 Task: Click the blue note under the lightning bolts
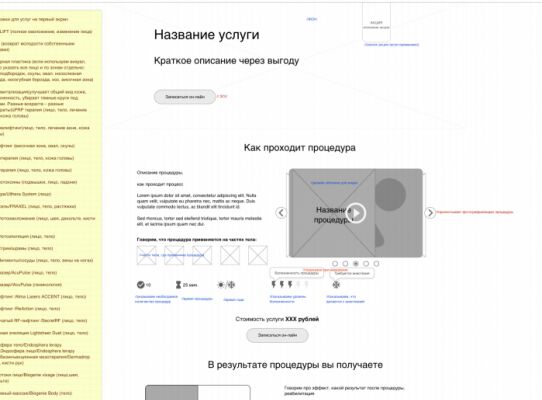[x=288, y=299]
